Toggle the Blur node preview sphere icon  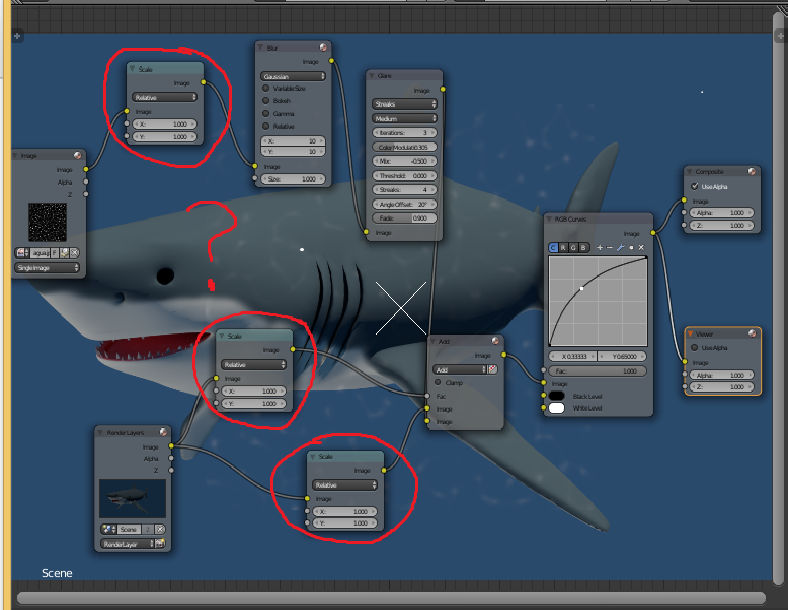pos(323,47)
